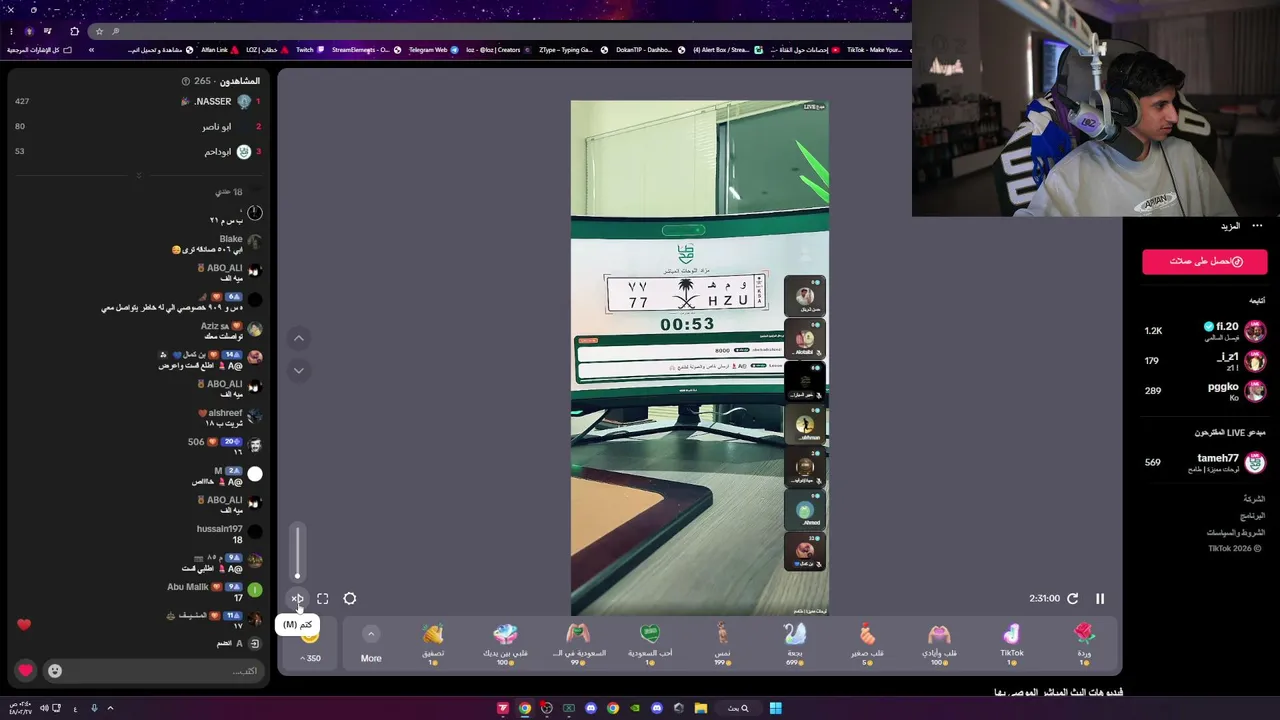The height and width of the screenshot is (720, 1280).
Task: Send the قلب وأيادي gift
Action: pos(939,643)
